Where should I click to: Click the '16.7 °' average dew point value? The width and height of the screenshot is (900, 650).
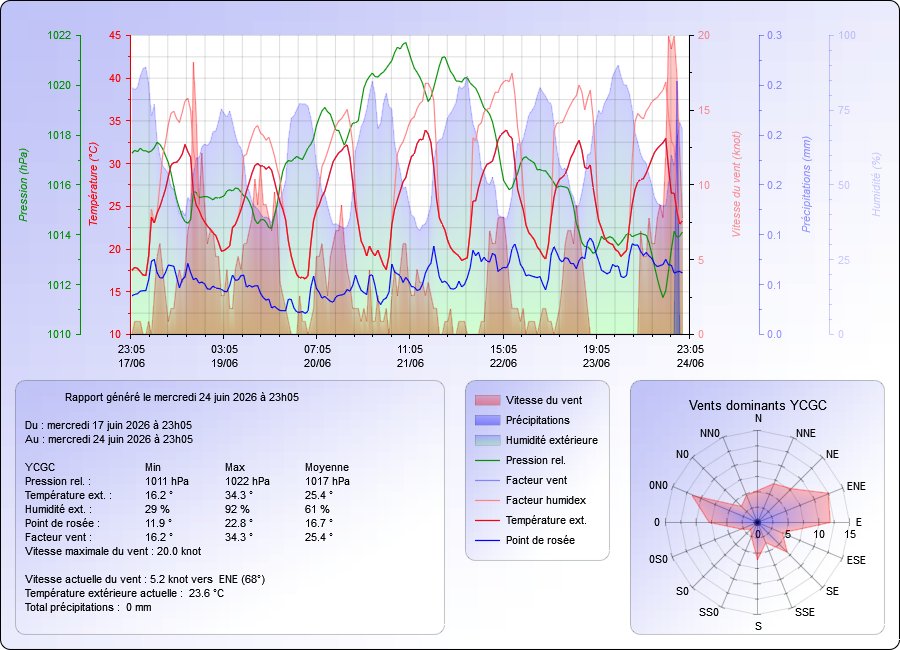pos(319,523)
